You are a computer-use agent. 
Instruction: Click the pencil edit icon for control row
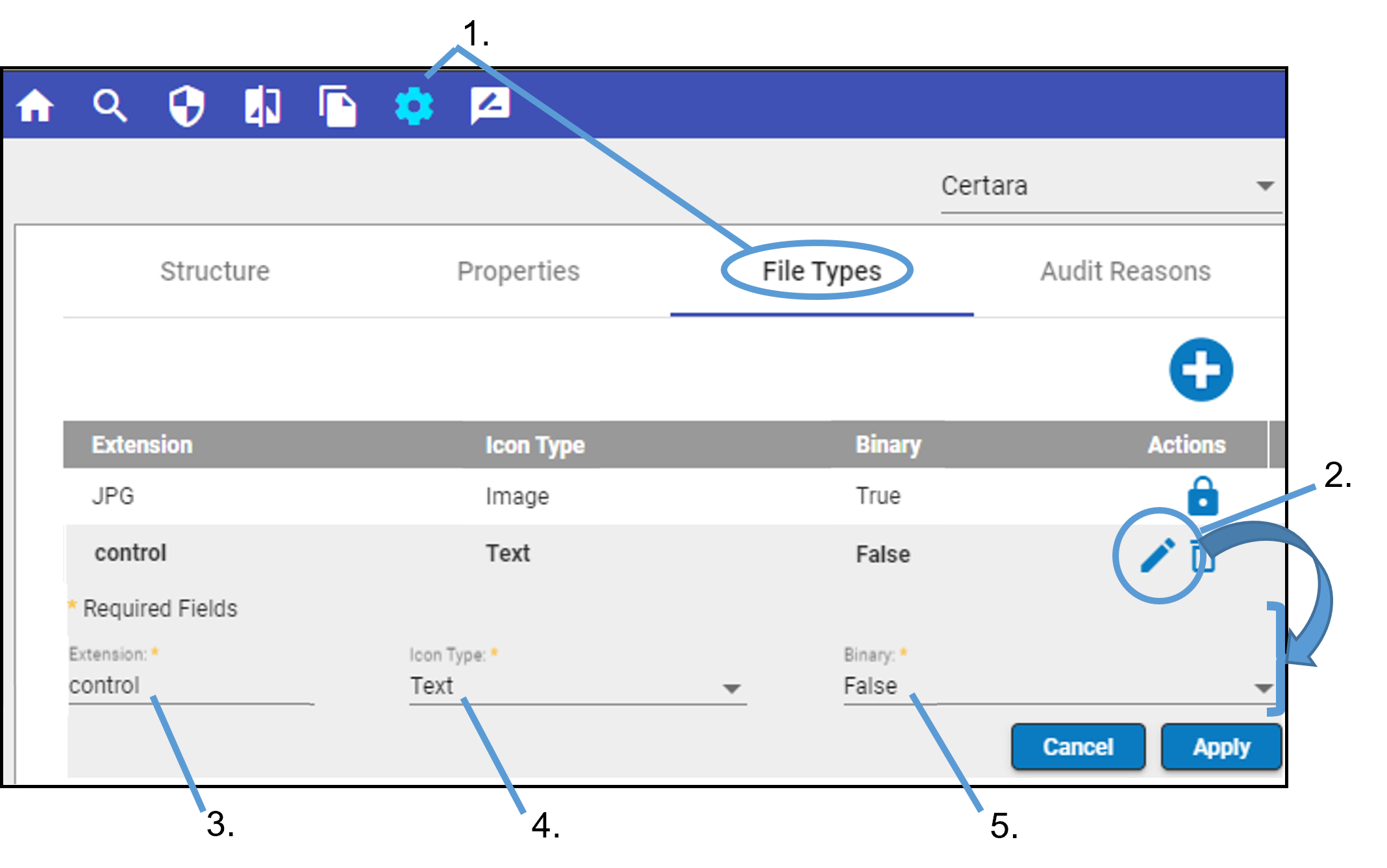tap(1155, 553)
